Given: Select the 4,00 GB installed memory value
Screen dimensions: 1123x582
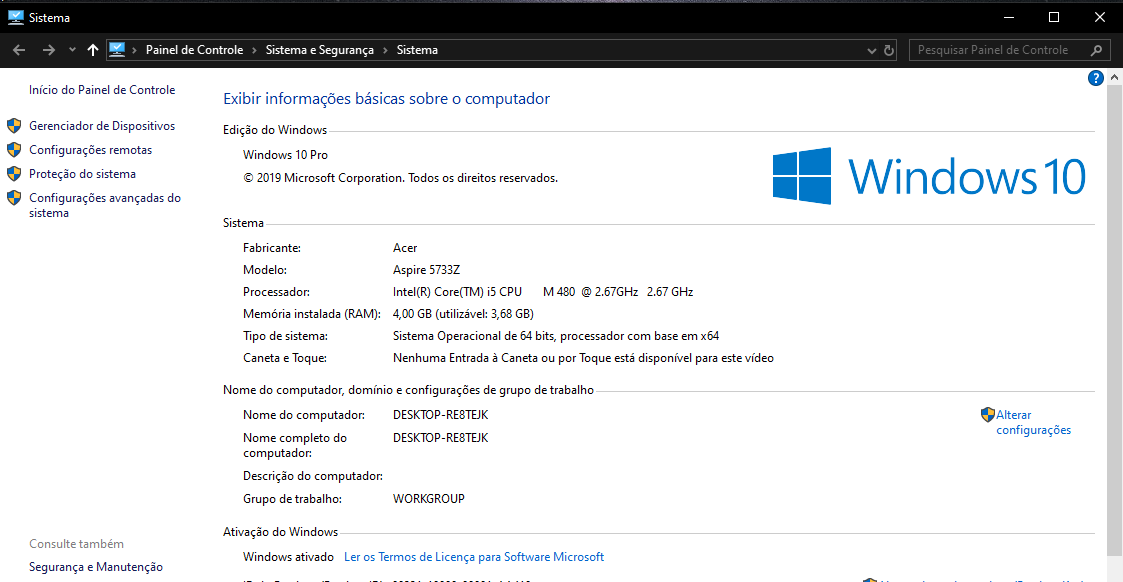Looking at the screenshot, I should pyautogui.click(x=463, y=314).
